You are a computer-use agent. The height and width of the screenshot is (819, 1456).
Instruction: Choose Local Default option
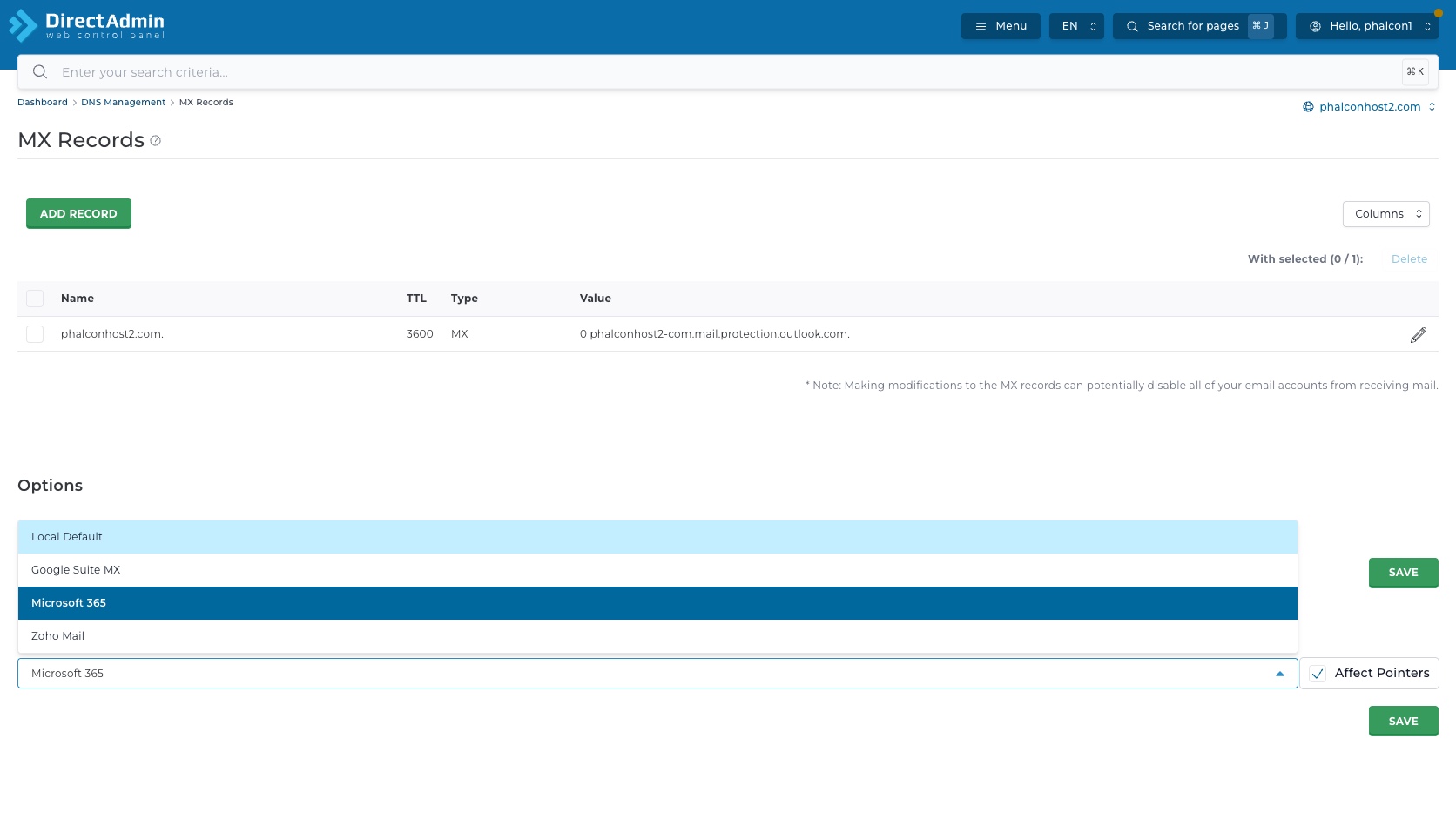coord(657,537)
